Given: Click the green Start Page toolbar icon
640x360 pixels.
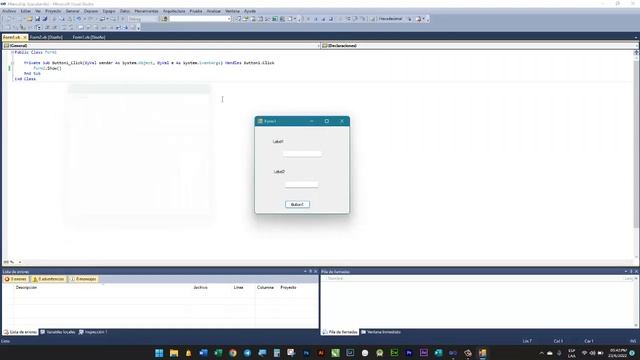Looking at the screenshot, I should [275, 19].
